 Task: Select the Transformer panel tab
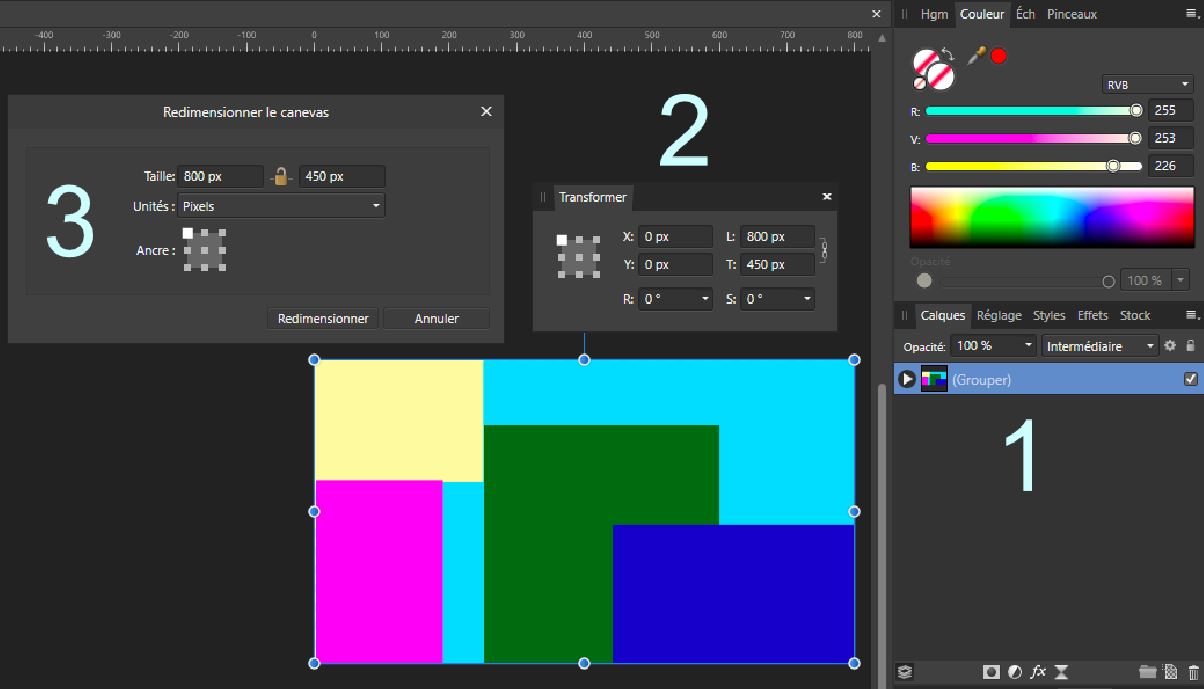(x=592, y=197)
